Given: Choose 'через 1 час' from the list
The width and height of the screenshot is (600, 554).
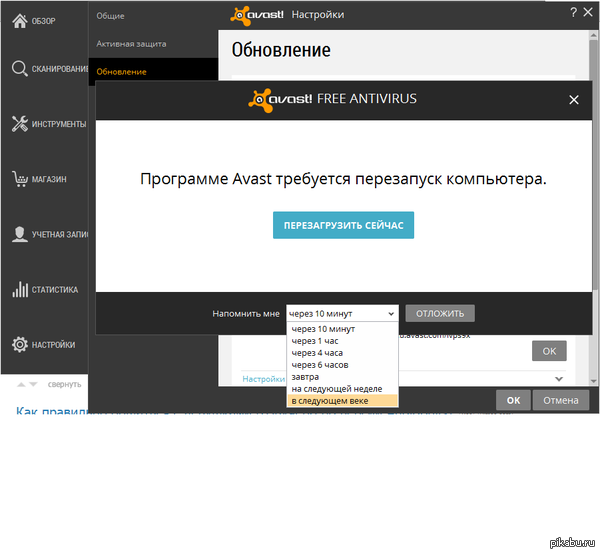Looking at the screenshot, I should pyautogui.click(x=315, y=340).
